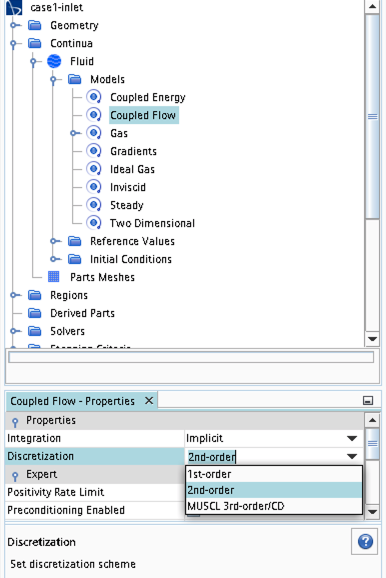Click the Regions folder icon
This screenshot has height=578, width=386.
click(x=35, y=295)
